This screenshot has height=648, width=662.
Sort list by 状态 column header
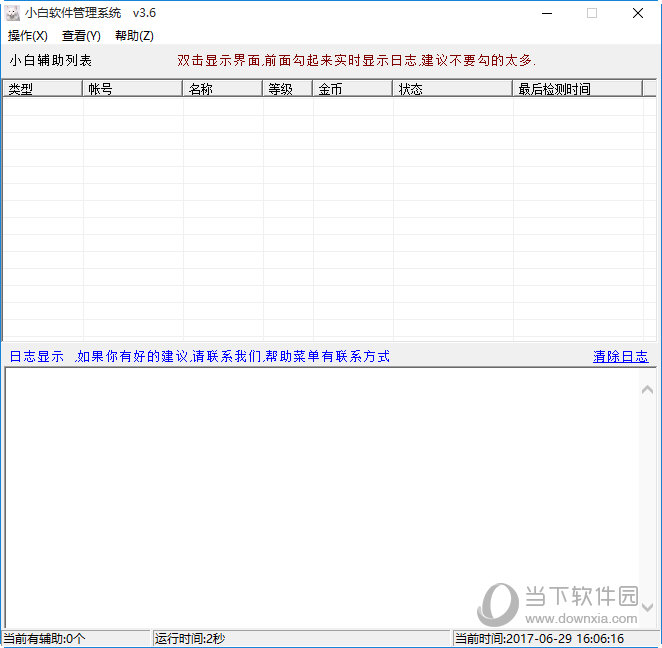pos(453,89)
